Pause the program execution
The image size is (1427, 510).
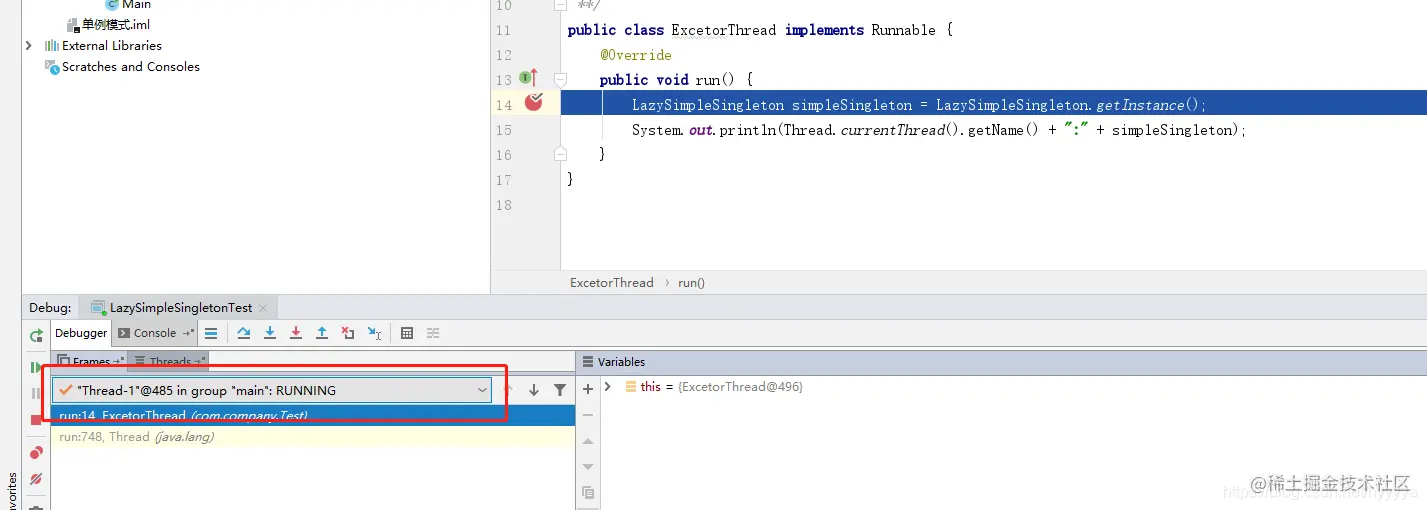click(36, 394)
